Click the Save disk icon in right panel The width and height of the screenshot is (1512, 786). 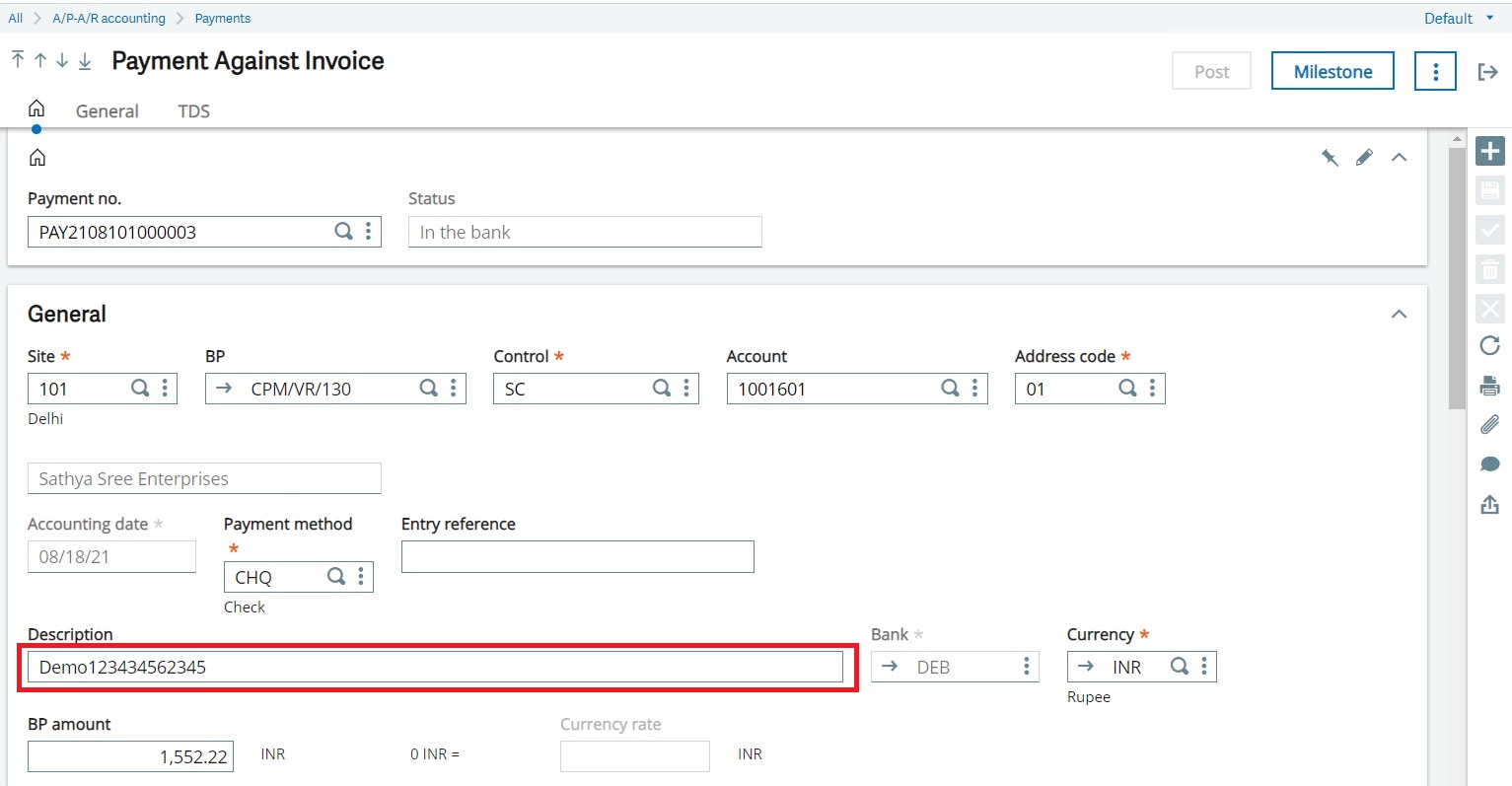coord(1490,190)
